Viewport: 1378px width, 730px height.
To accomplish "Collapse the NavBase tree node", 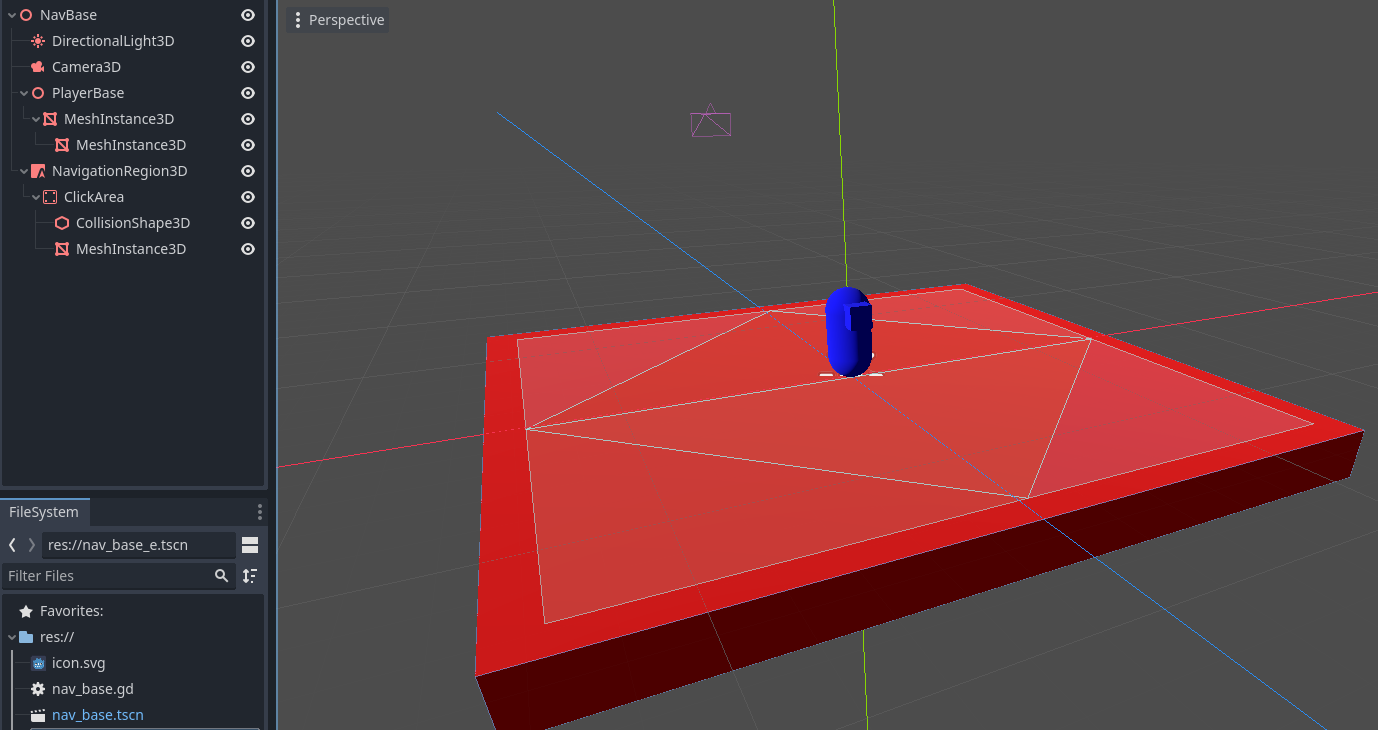I will point(12,15).
